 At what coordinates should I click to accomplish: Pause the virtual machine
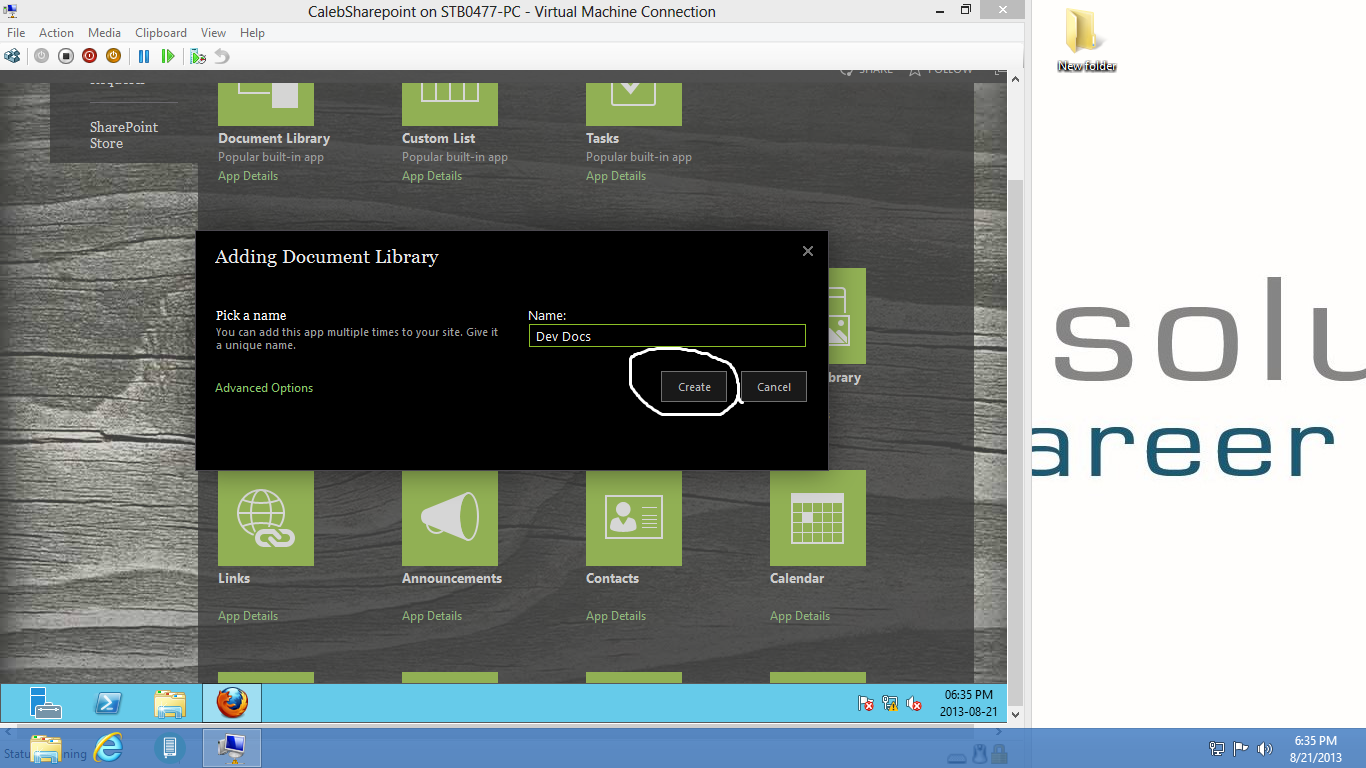point(144,56)
